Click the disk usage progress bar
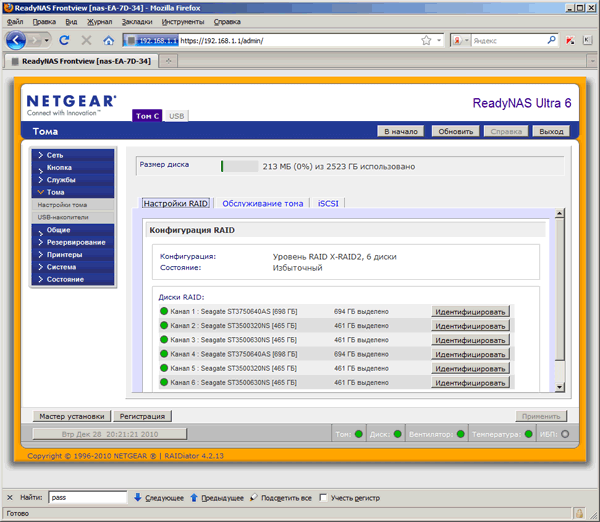Screen dimensions: 600x522 pyautogui.click(x=240, y=166)
